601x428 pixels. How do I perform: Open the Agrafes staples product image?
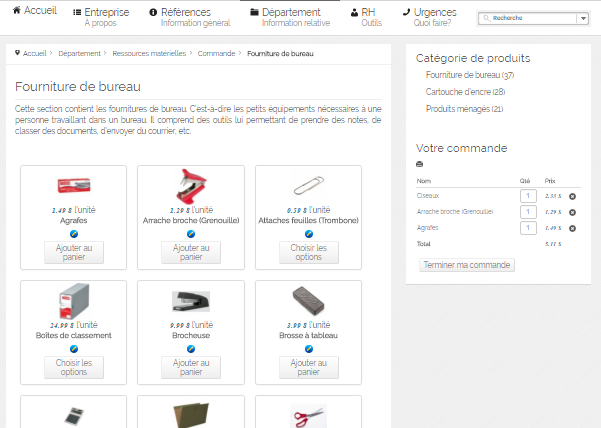(x=74, y=185)
